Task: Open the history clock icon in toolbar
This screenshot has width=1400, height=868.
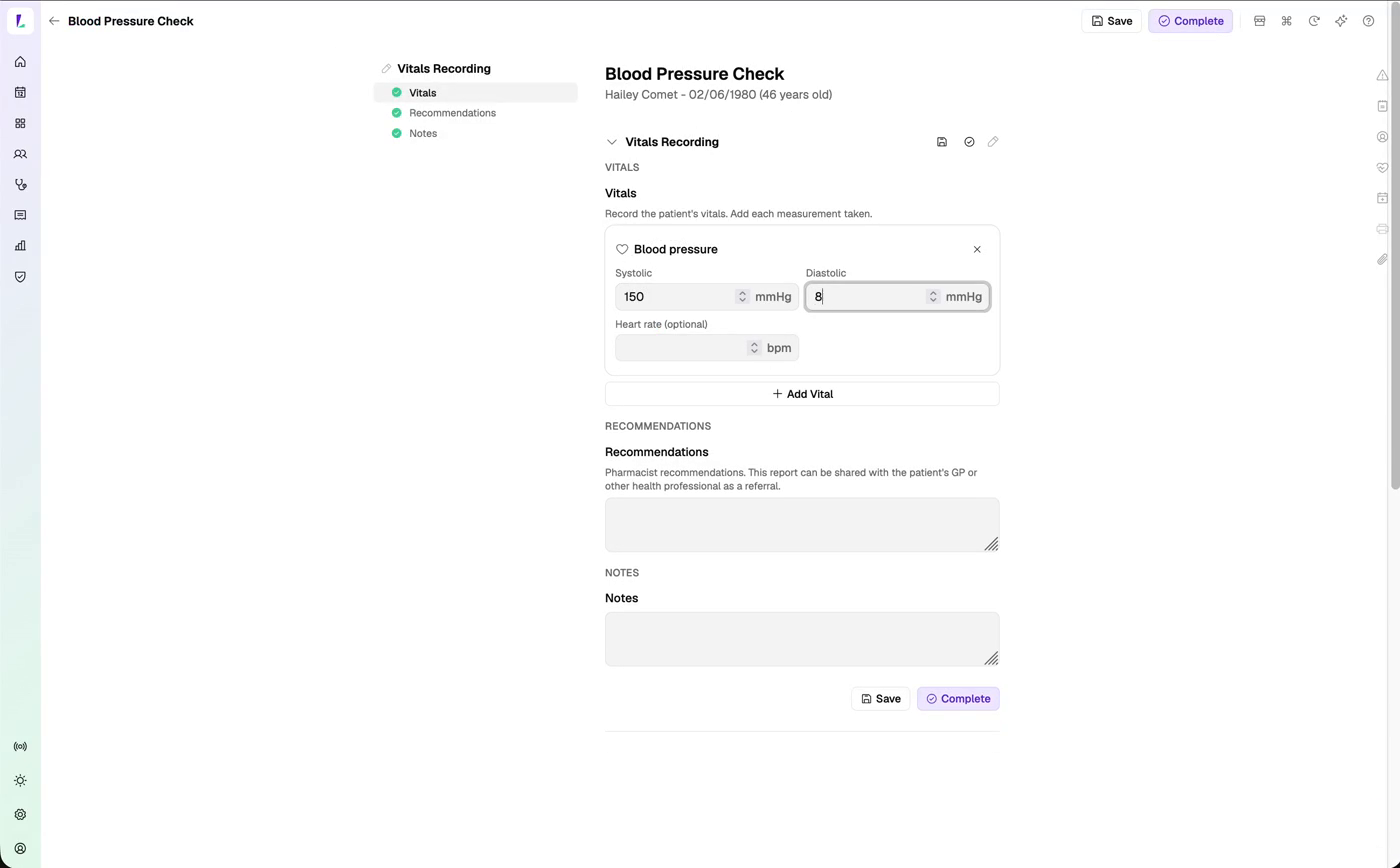Action: (1314, 21)
